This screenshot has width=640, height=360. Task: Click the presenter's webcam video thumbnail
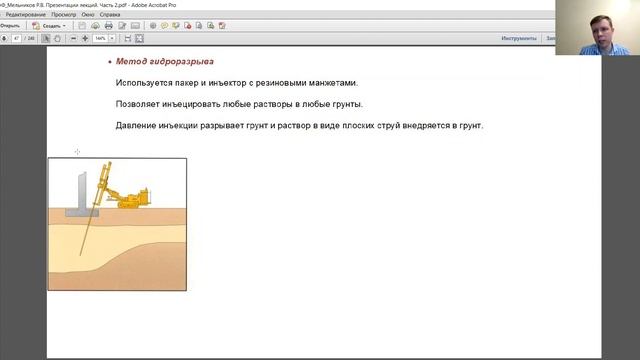click(x=598, y=27)
